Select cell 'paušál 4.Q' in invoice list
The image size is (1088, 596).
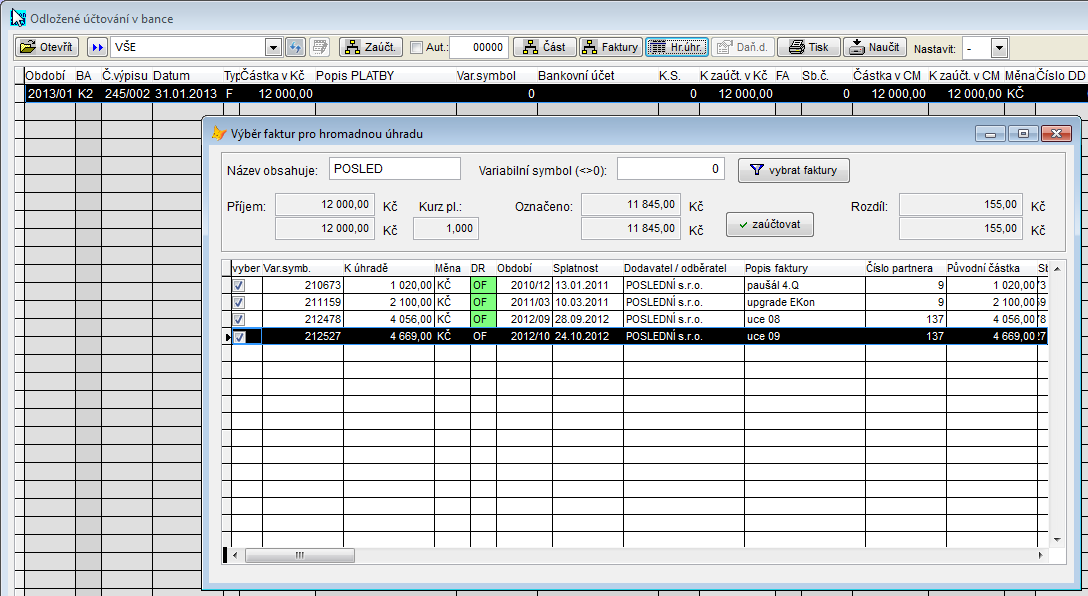(x=804, y=285)
